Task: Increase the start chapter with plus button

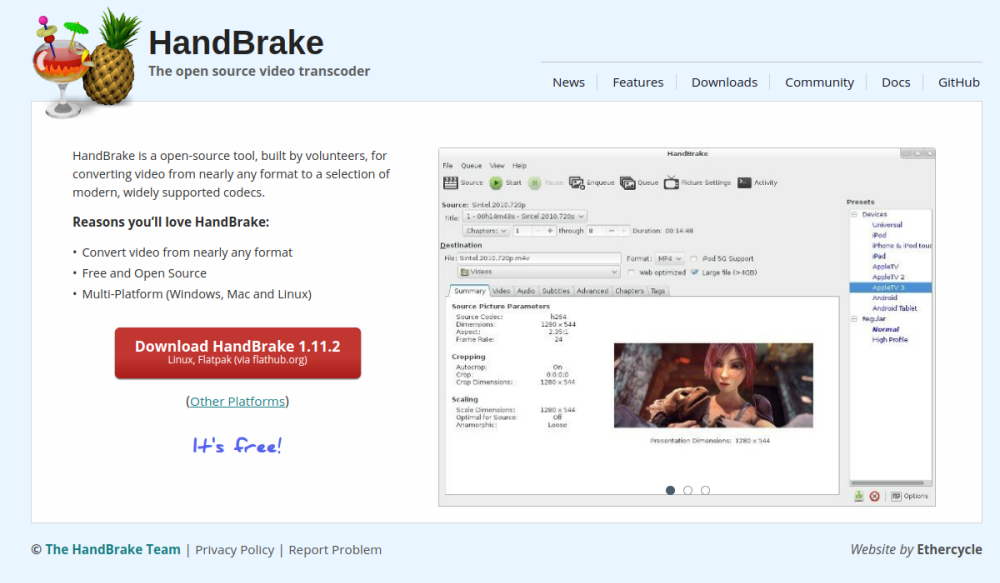Action: (x=550, y=231)
